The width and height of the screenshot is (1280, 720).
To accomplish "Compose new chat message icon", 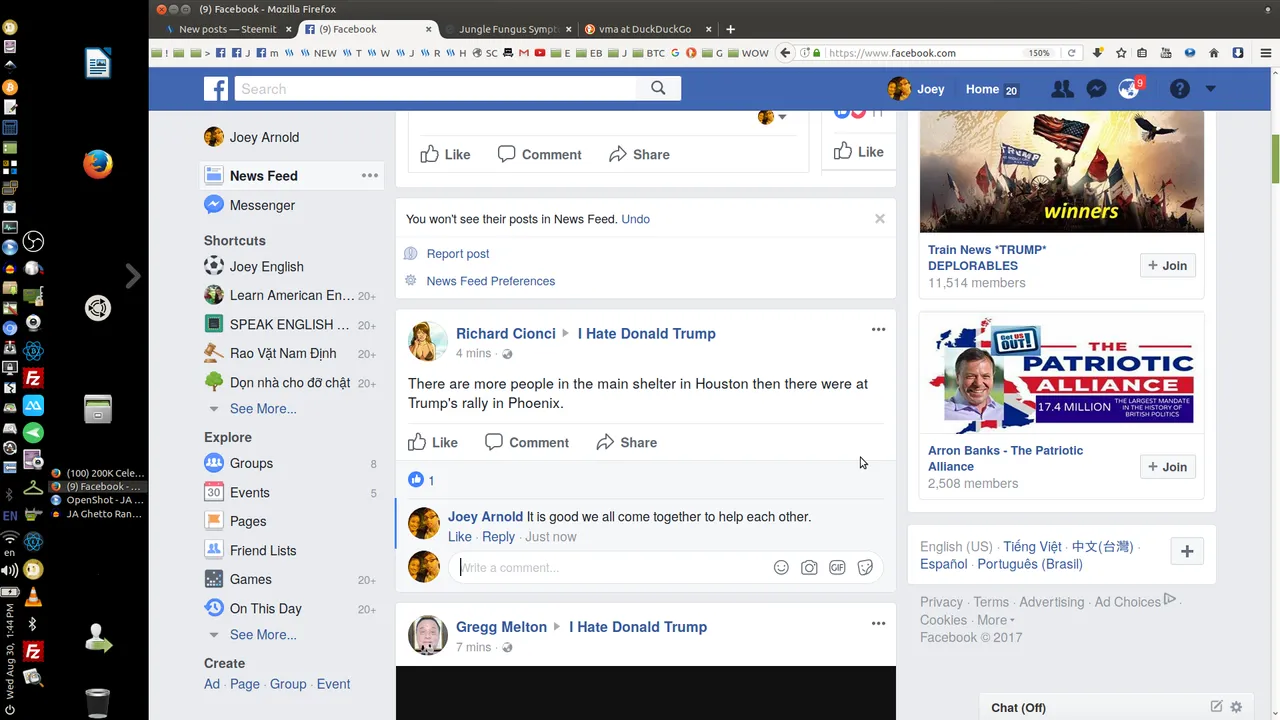I will point(1216,707).
